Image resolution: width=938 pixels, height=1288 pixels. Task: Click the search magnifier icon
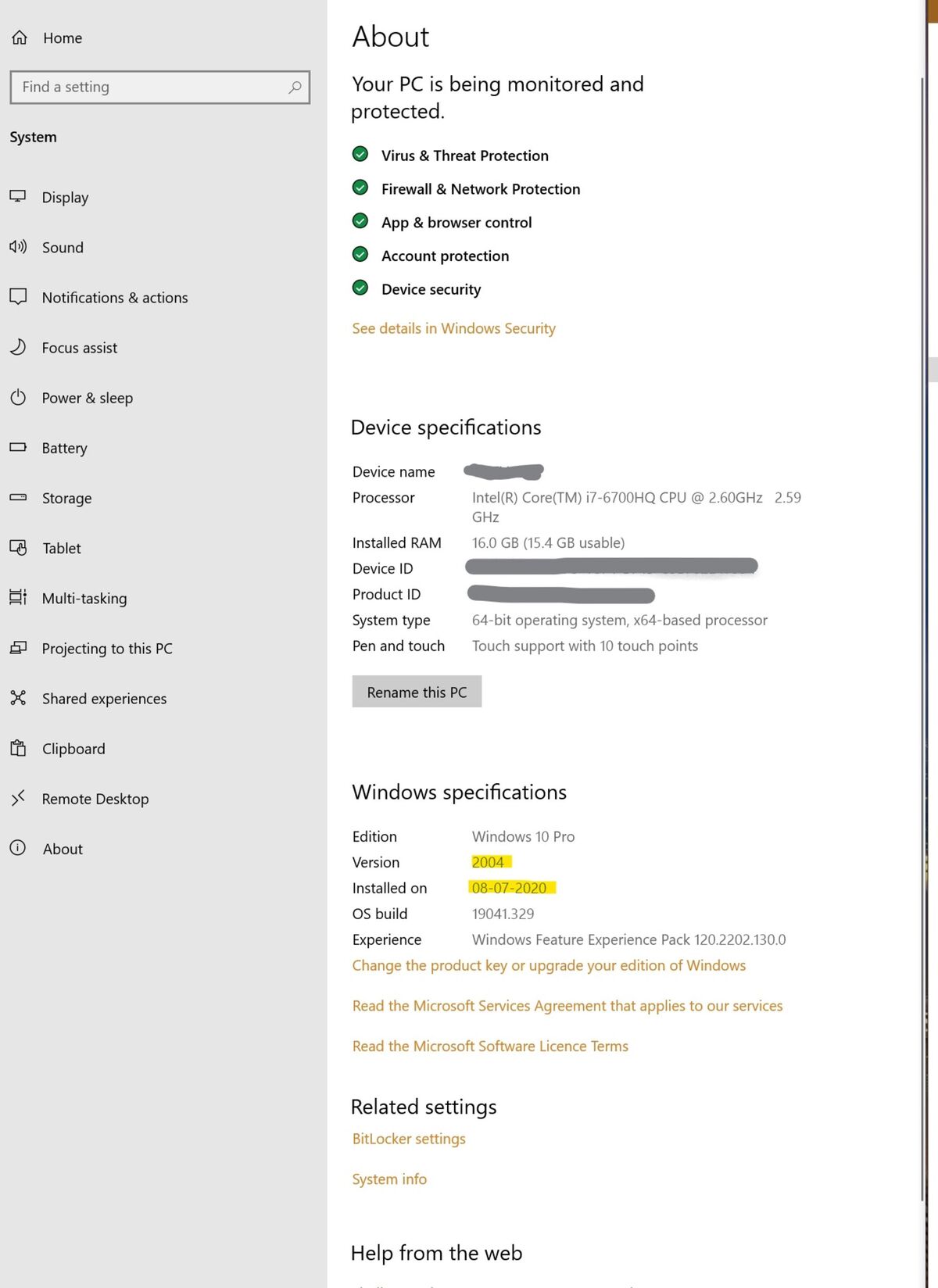[295, 88]
